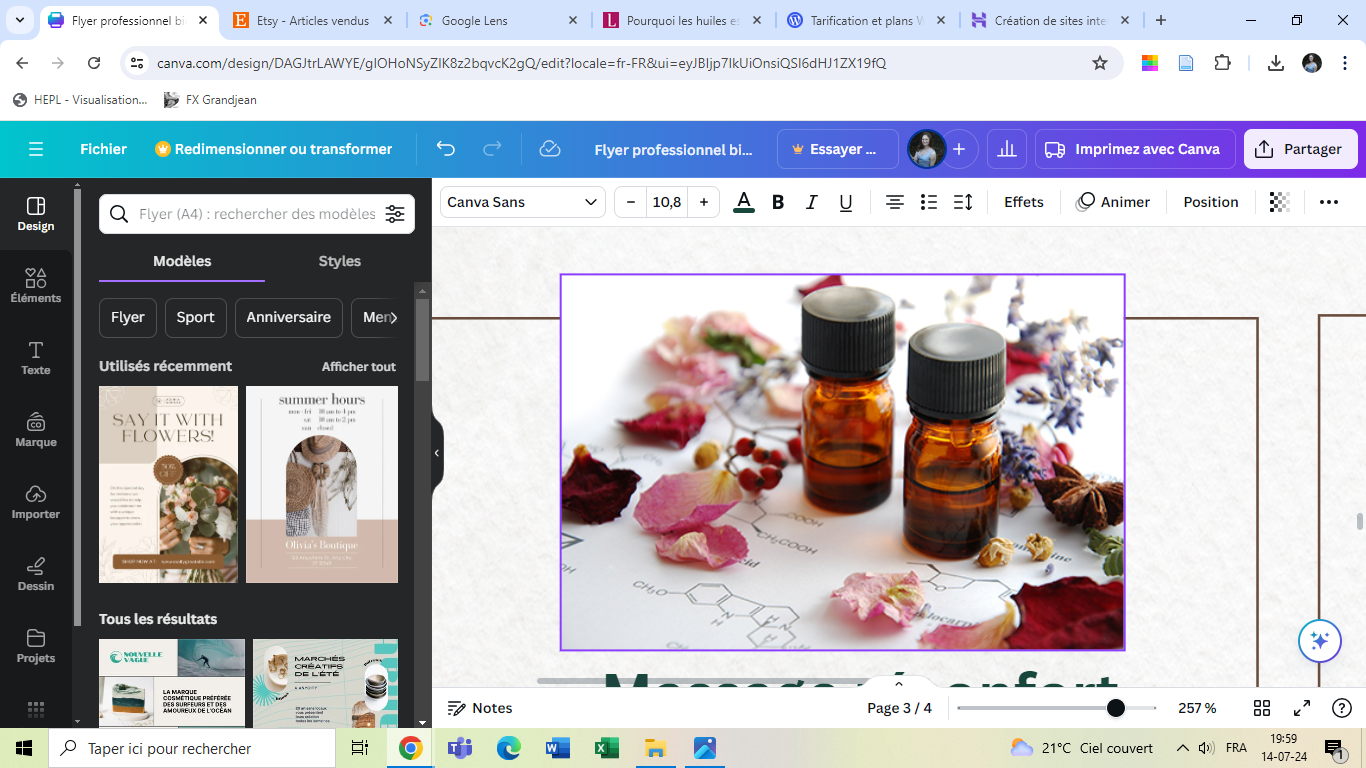Open the Design sidebar panel
Screen dimensions: 1366x768
pos(36,214)
